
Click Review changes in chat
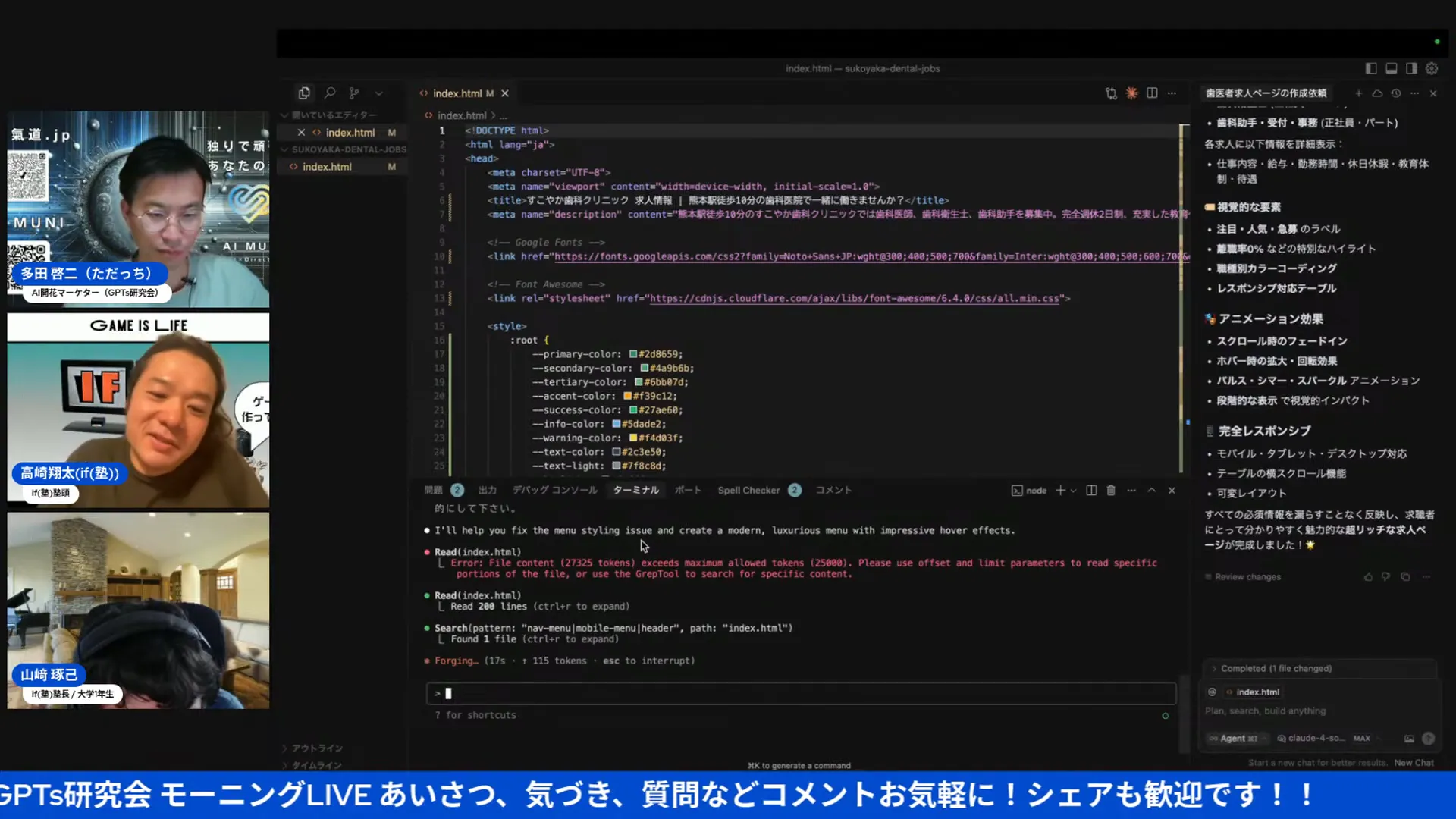tap(1247, 577)
